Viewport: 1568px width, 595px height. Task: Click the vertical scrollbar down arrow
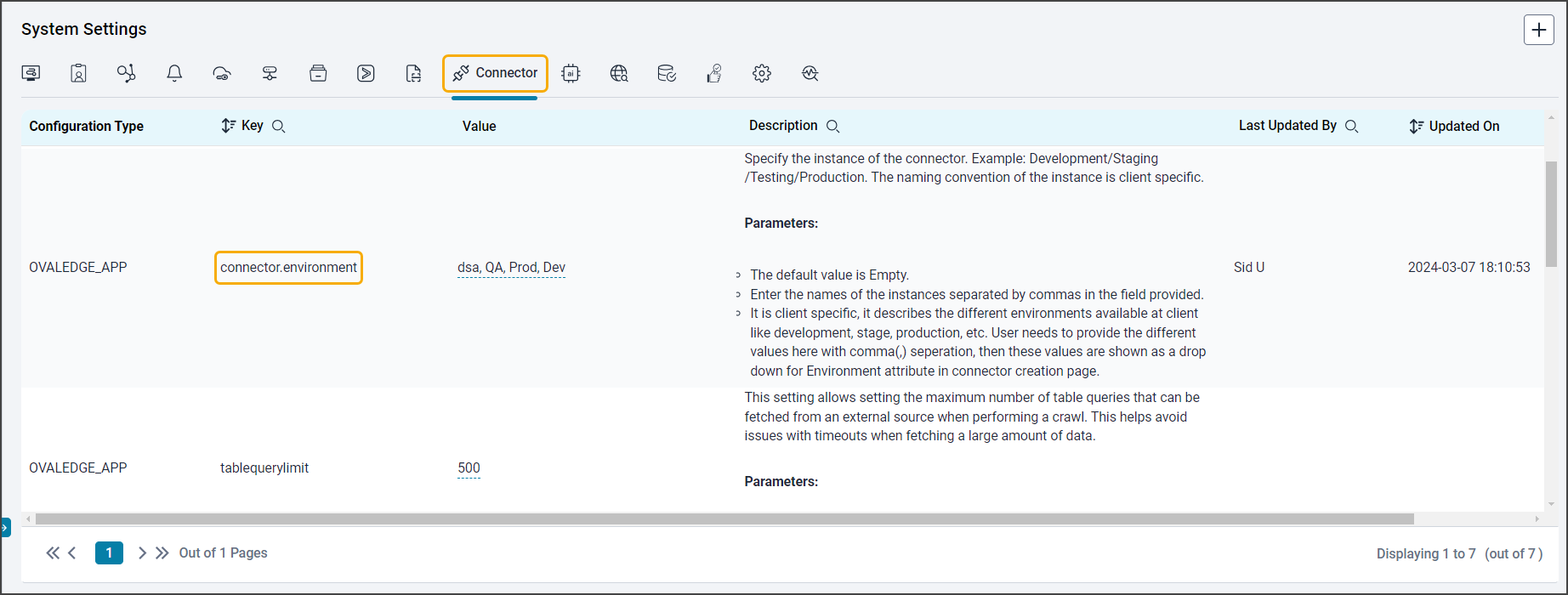click(1551, 504)
